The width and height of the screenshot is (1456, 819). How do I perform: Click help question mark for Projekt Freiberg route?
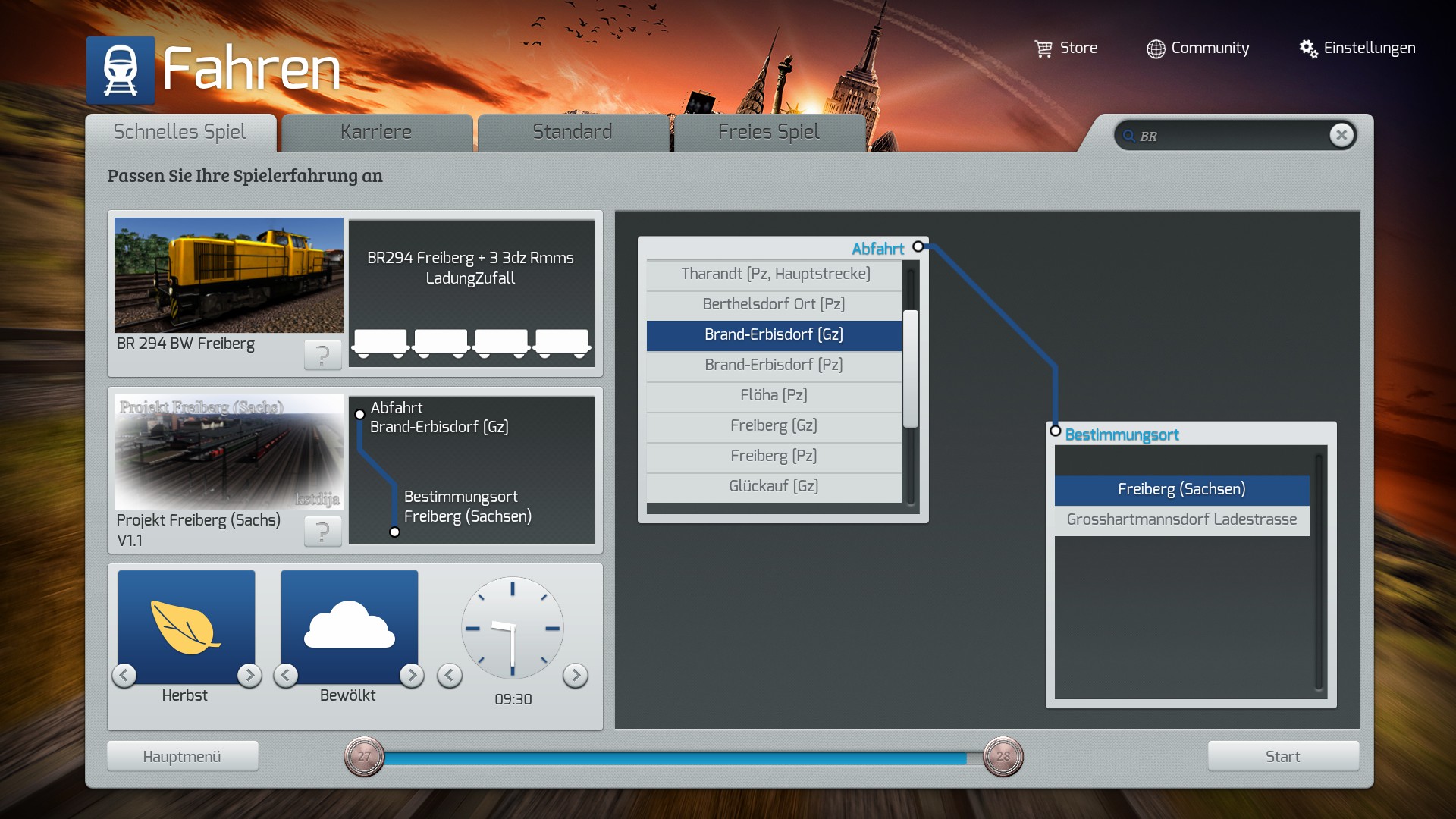click(322, 531)
